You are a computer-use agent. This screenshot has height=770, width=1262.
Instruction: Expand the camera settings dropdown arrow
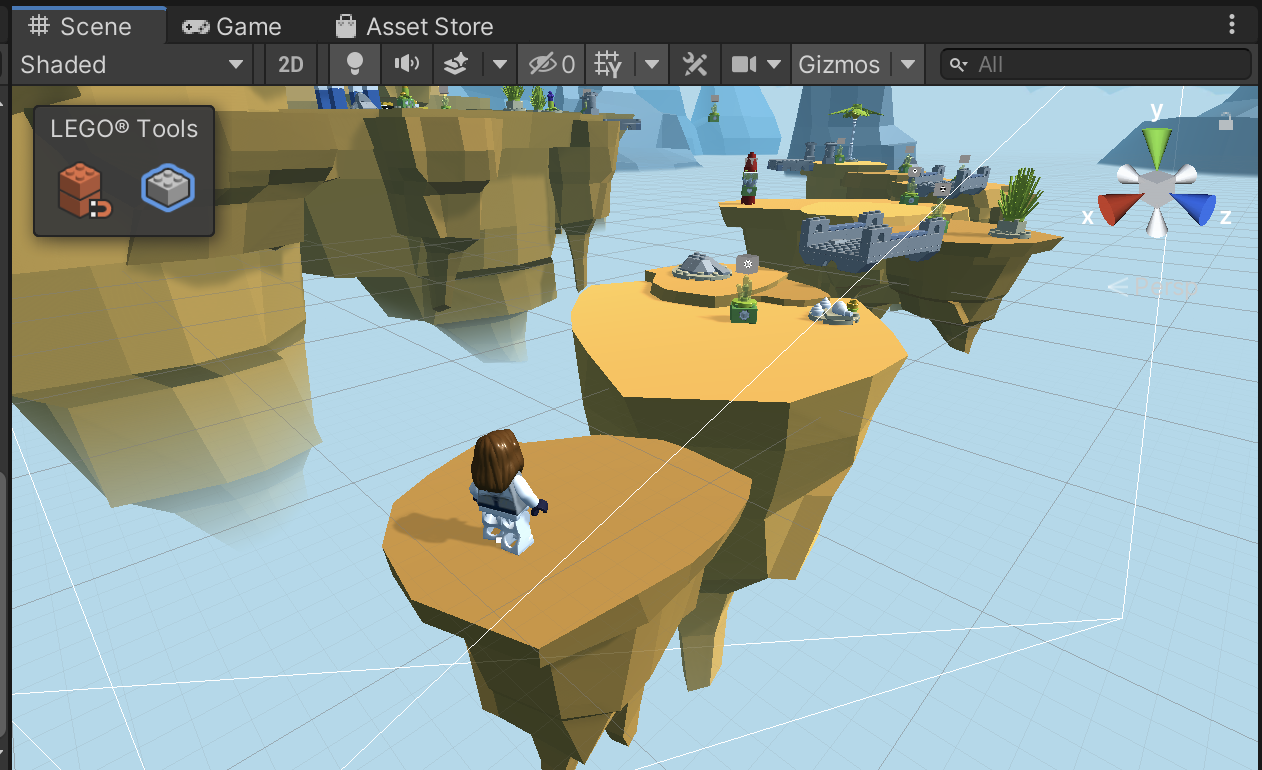point(774,65)
